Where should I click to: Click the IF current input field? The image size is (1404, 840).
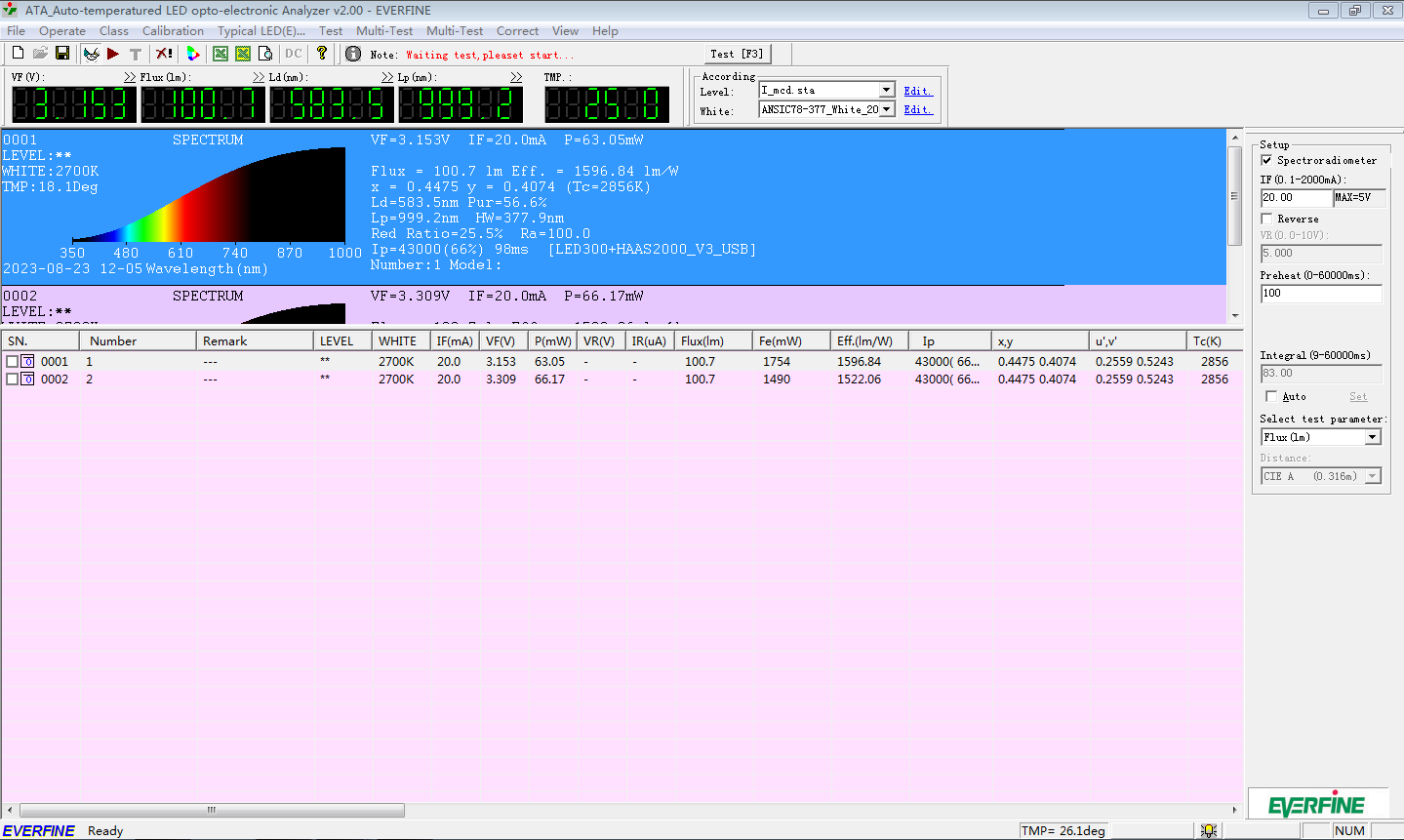pyautogui.click(x=1295, y=197)
